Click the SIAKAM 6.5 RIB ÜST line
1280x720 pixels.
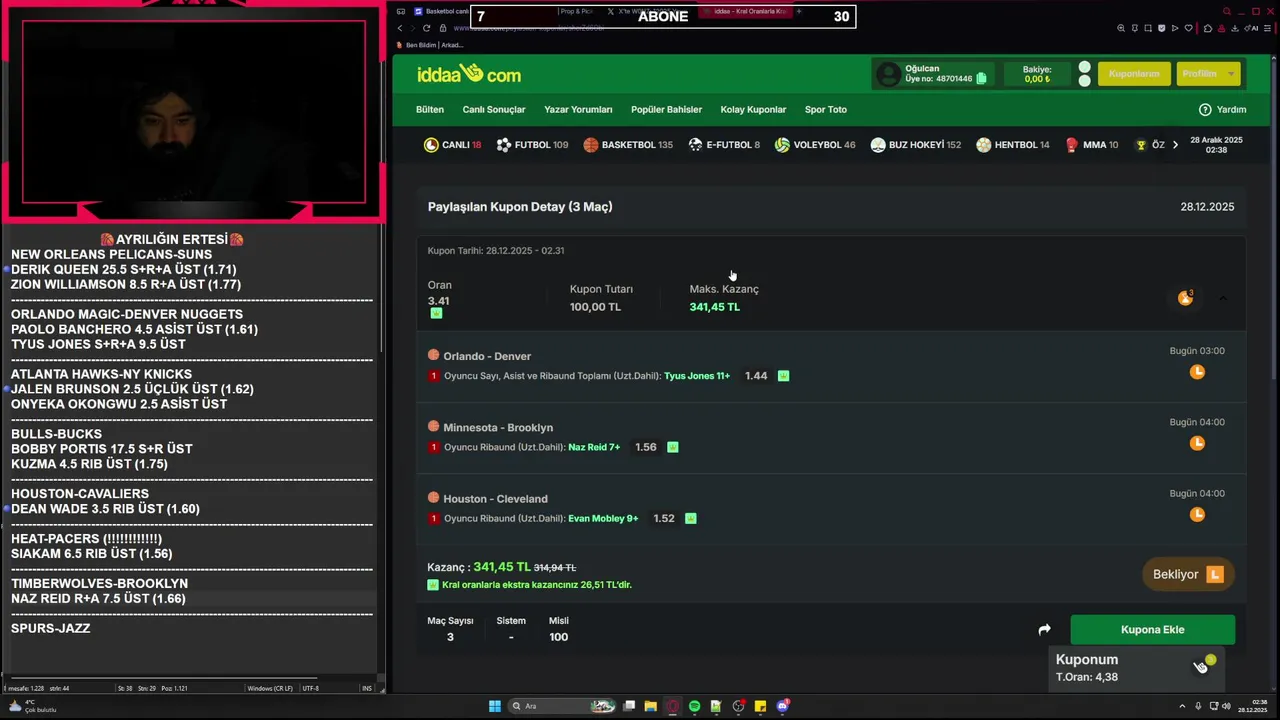click(91, 554)
